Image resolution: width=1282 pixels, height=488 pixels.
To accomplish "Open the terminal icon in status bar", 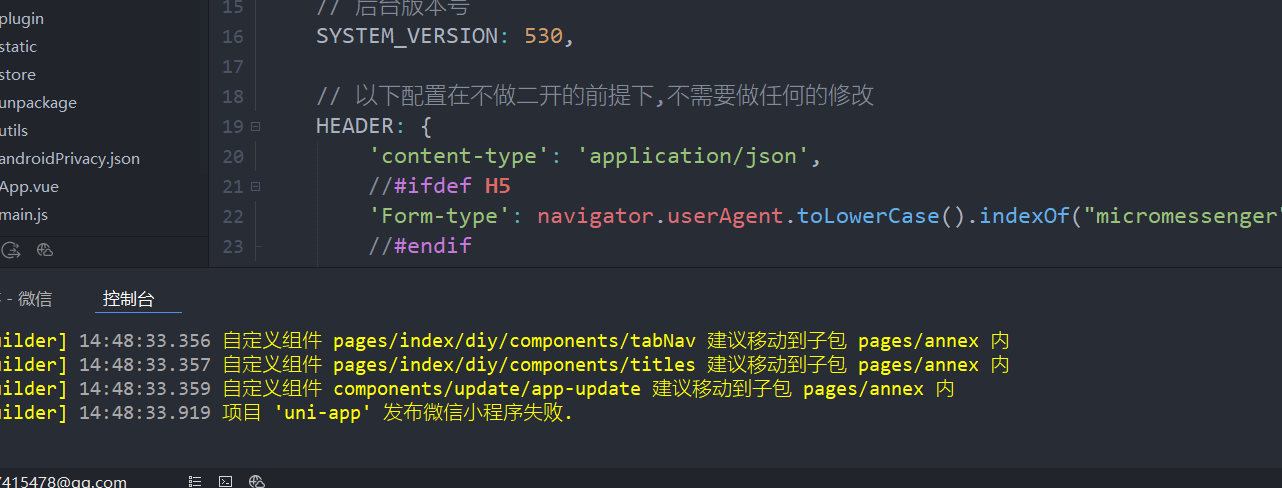I will click(x=226, y=481).
